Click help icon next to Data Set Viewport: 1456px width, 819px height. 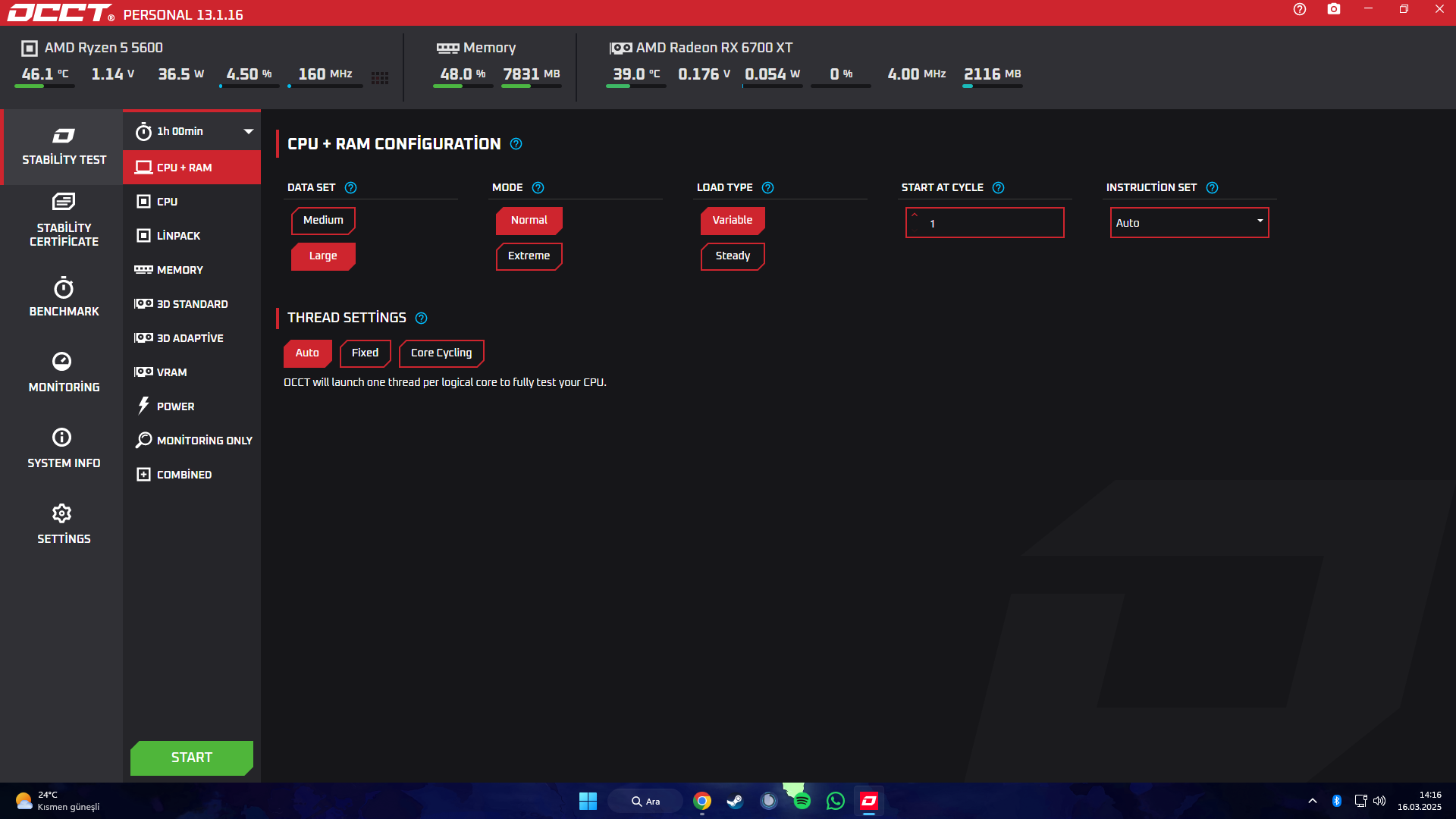point(350,188)
